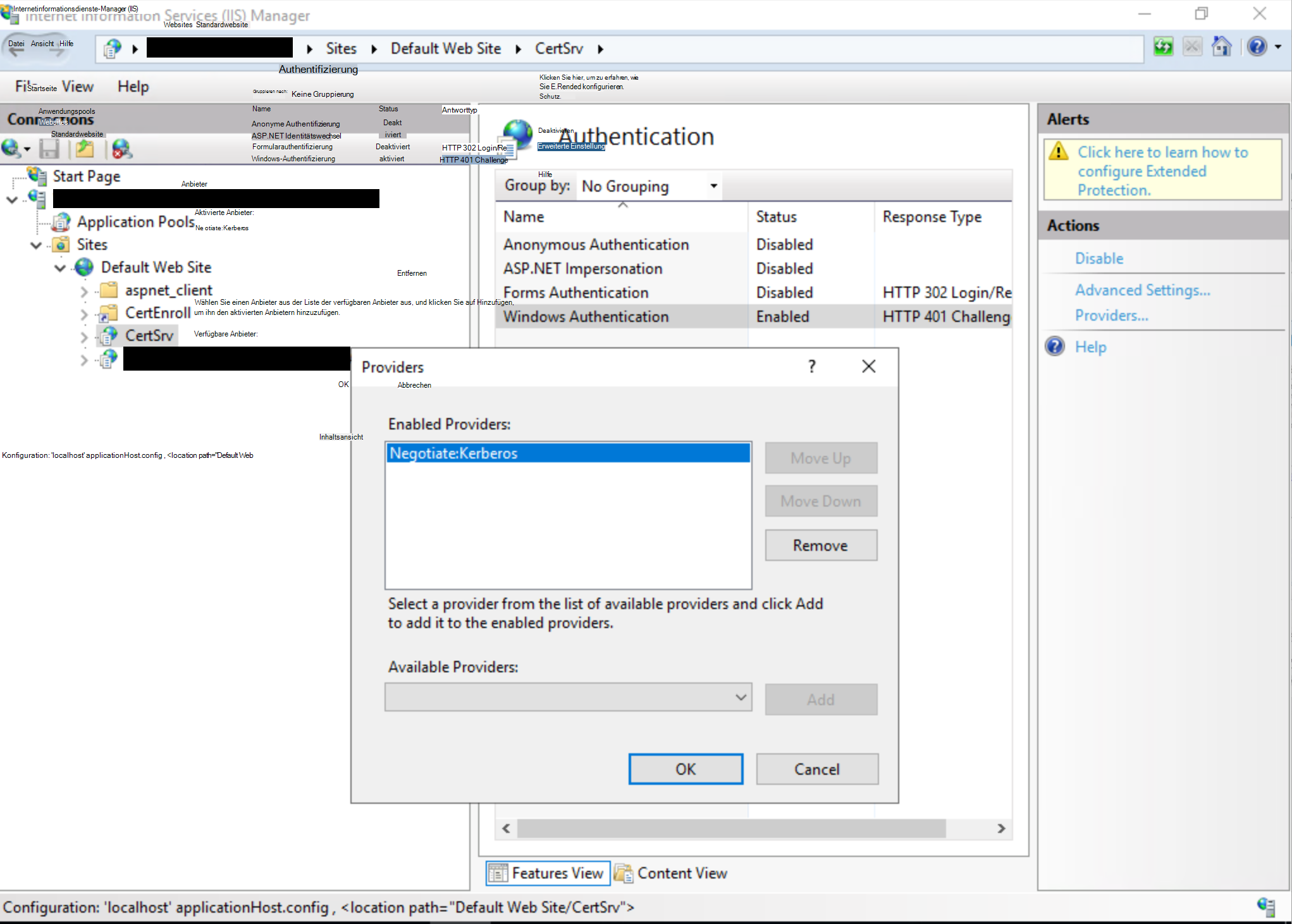Collapse the server tree node
This screenshot has height=924, width=1292.
coord(12,199)
